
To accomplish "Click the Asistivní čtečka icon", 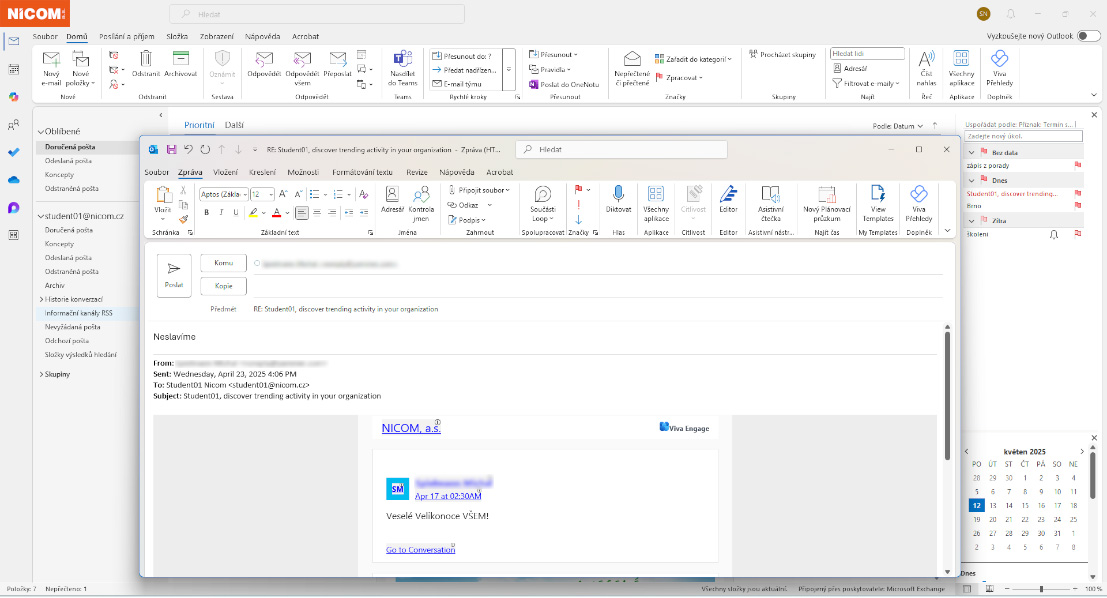I will pos(770,198).
